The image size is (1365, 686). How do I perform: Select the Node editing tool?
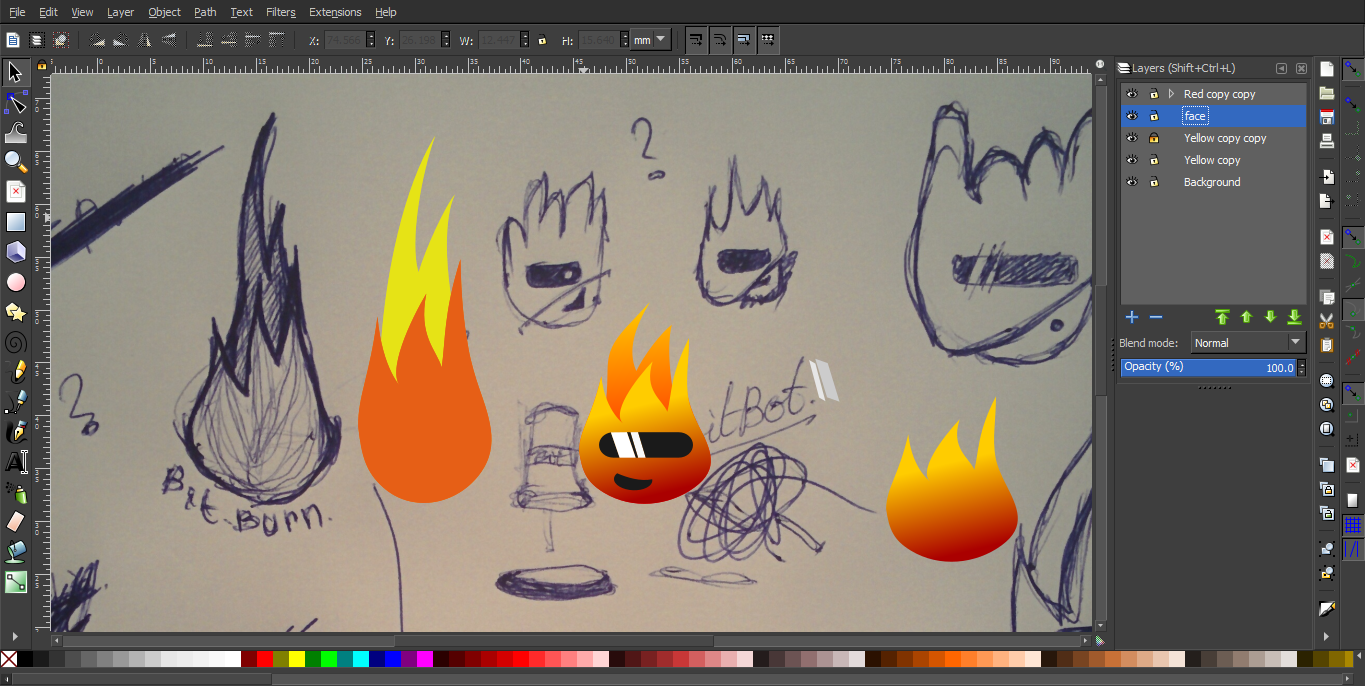16,102
